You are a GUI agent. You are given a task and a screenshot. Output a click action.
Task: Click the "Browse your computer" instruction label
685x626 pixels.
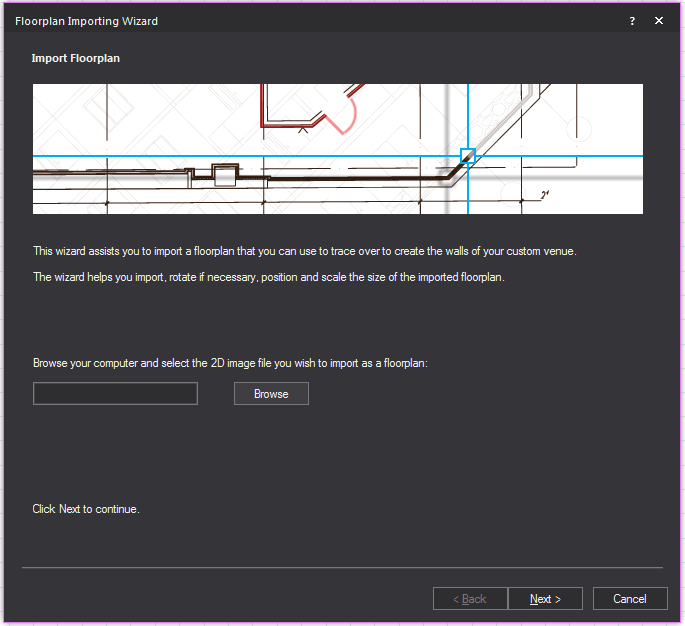click(230, 363)
